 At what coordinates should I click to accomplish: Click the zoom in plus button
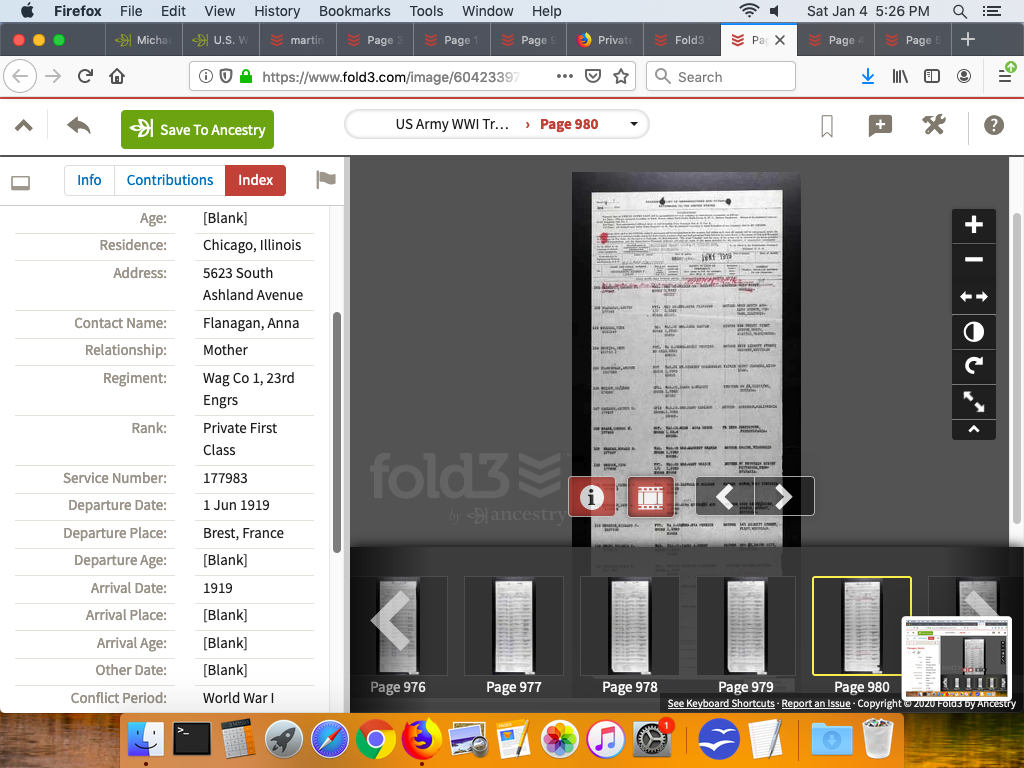(973, 225)
